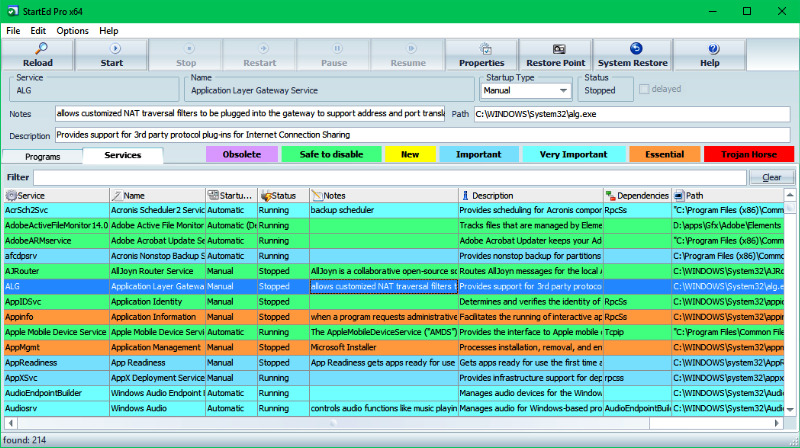Screen dimensions: 800x448
Task: Select the AppMgmt service row
Action: (393, 347)
